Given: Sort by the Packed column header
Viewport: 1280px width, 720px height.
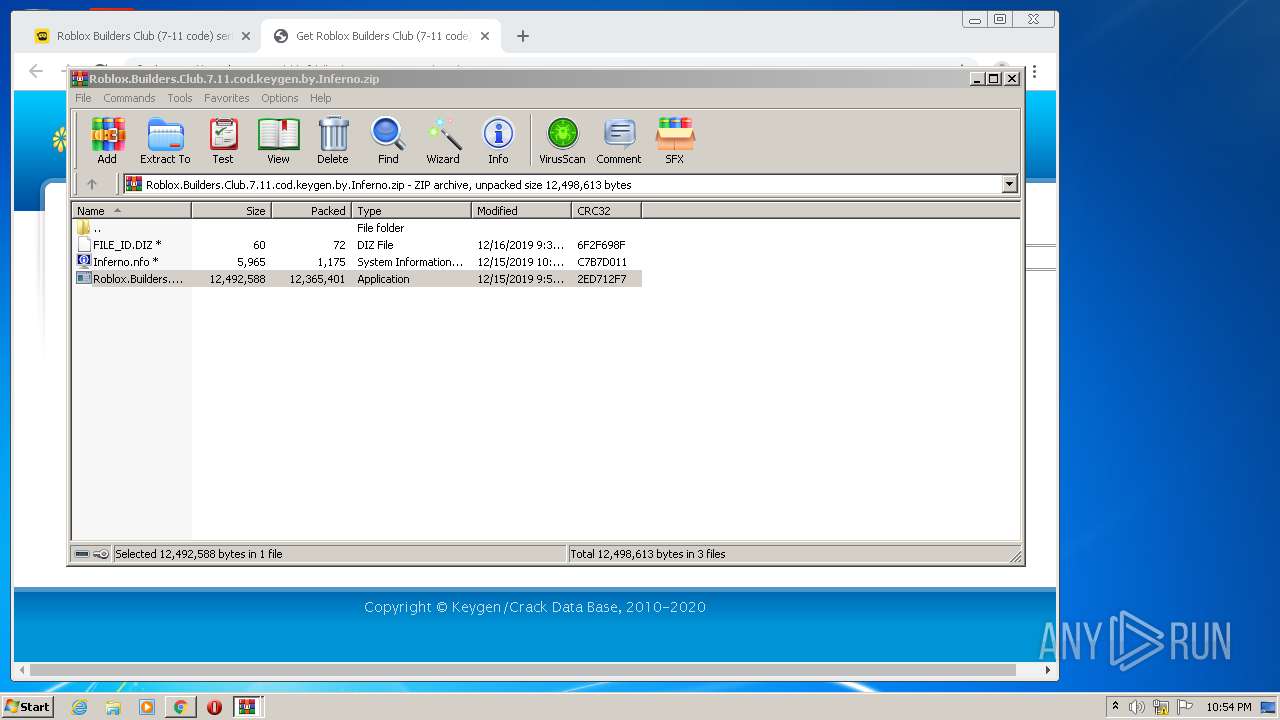Looking at the screenshot, I should coord(312,211).
